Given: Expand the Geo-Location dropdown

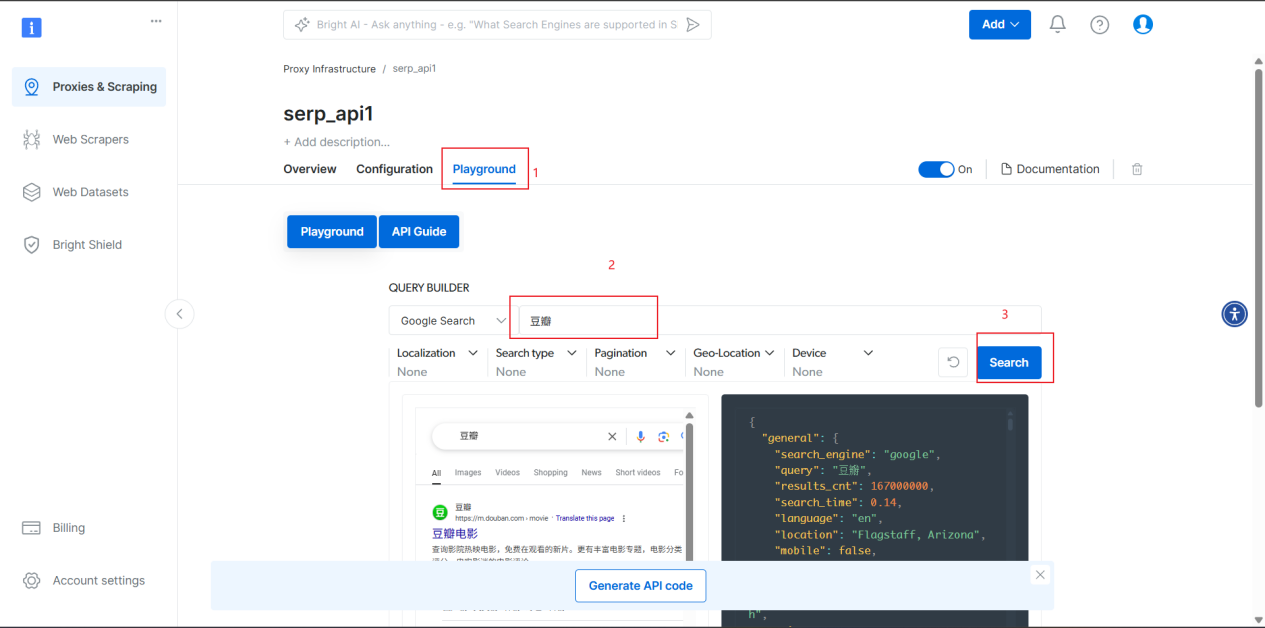Looking at the screenshot, I should [x=734, y=353].
